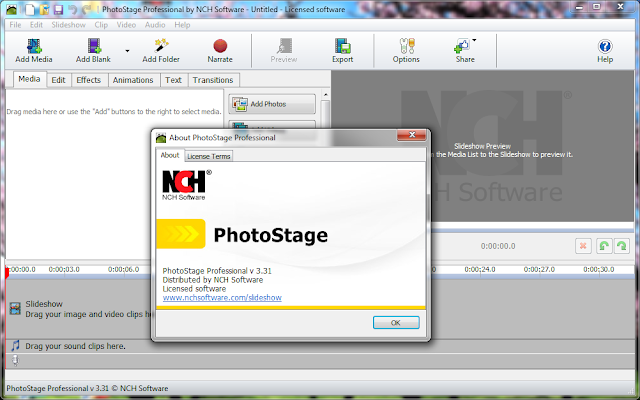Click the Open project folder icon in title bar
Image resolution: width=640 pixels, height=400 pixels.
tap(44, 9)
